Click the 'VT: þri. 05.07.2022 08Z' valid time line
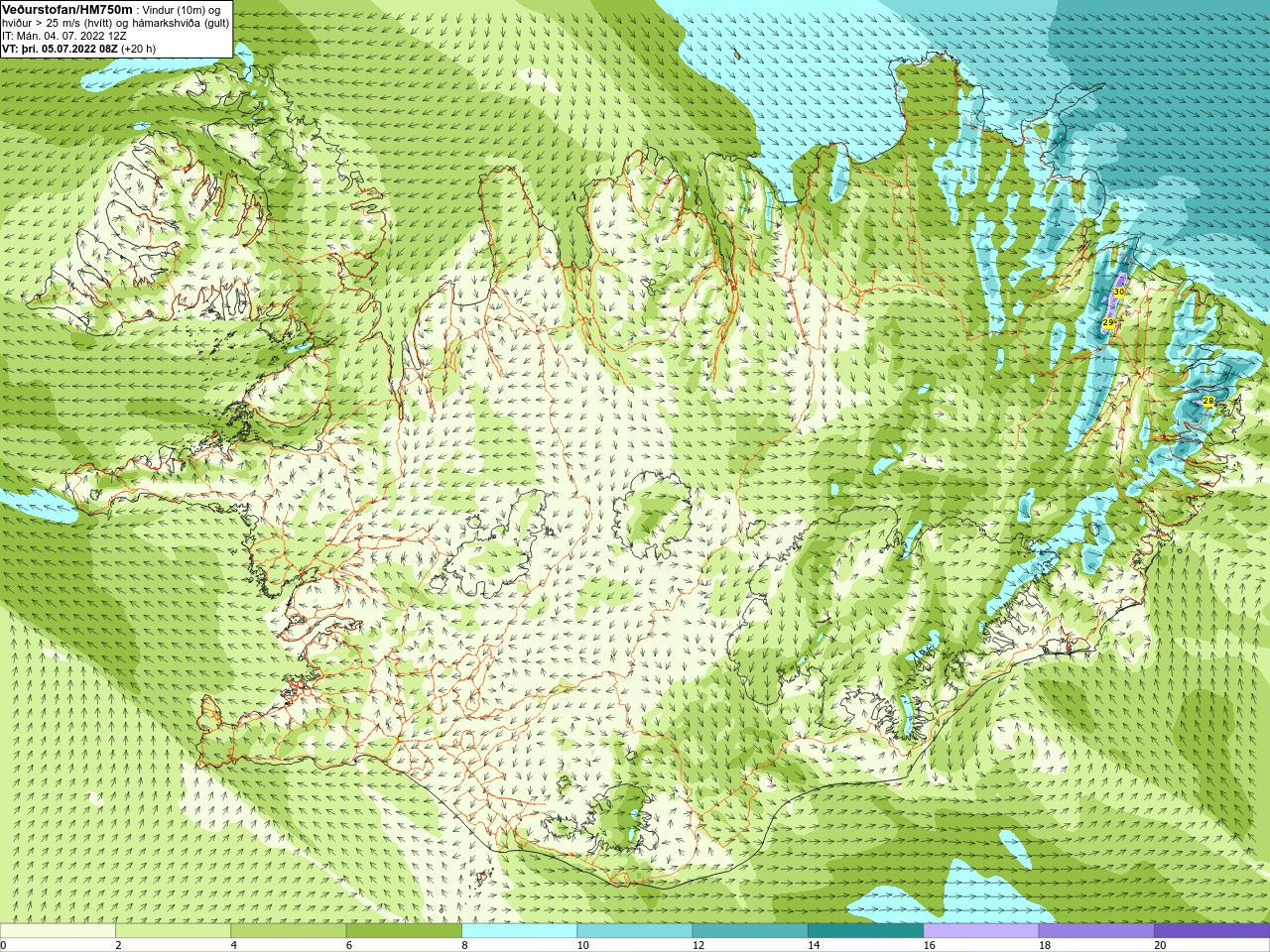This screenshot has height=952, width=1270. coord(60,48)
